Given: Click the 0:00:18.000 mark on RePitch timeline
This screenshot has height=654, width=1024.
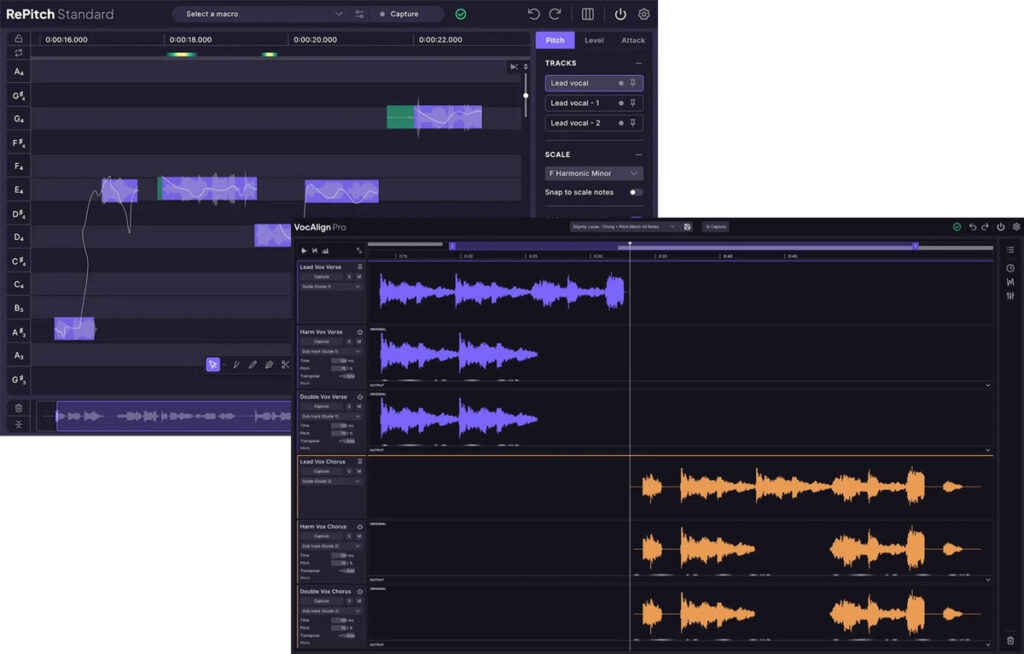Looking at the screenshot, I should 191,40.
